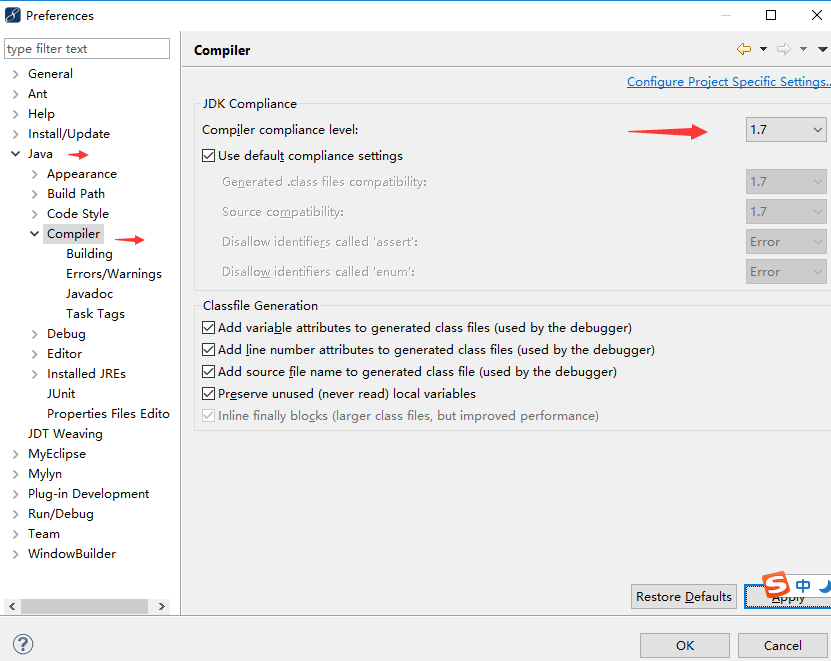Click the 'type filter text' field

(86, 48)
